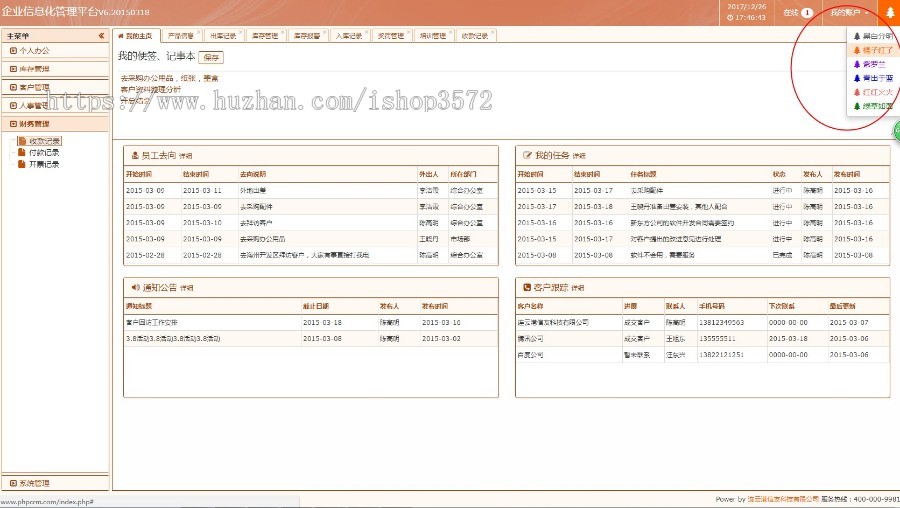Close the 产品信息 tab
This screenshot has height=508, width=900.
pyautogui.click(x=199, y=32)
